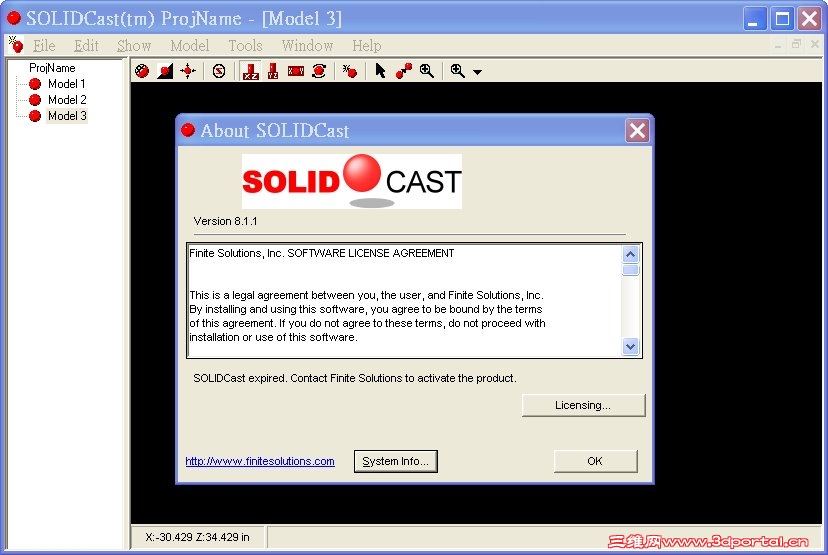The width and height of the screenshot is (828, 555).
Task: Click the red ball icon in About title bar
Action: click(x=187, y=130)
